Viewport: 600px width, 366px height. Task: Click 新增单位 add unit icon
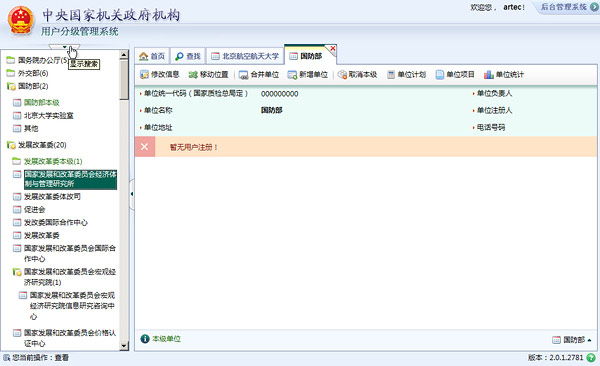(x=292, y=75)
